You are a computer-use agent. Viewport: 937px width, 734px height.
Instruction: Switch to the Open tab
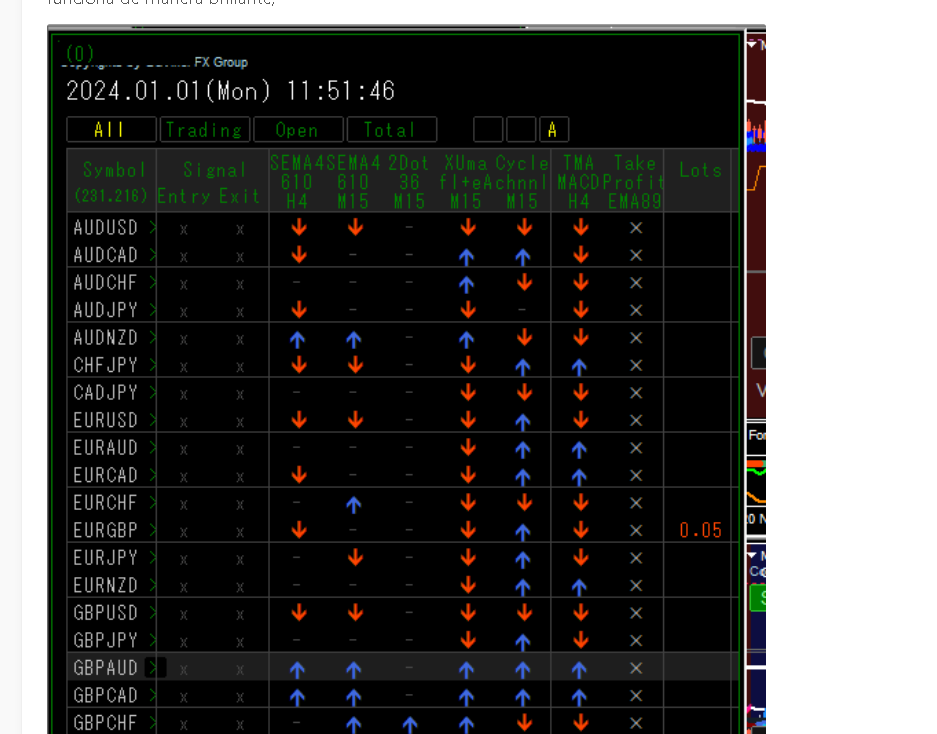click(298, 129)
